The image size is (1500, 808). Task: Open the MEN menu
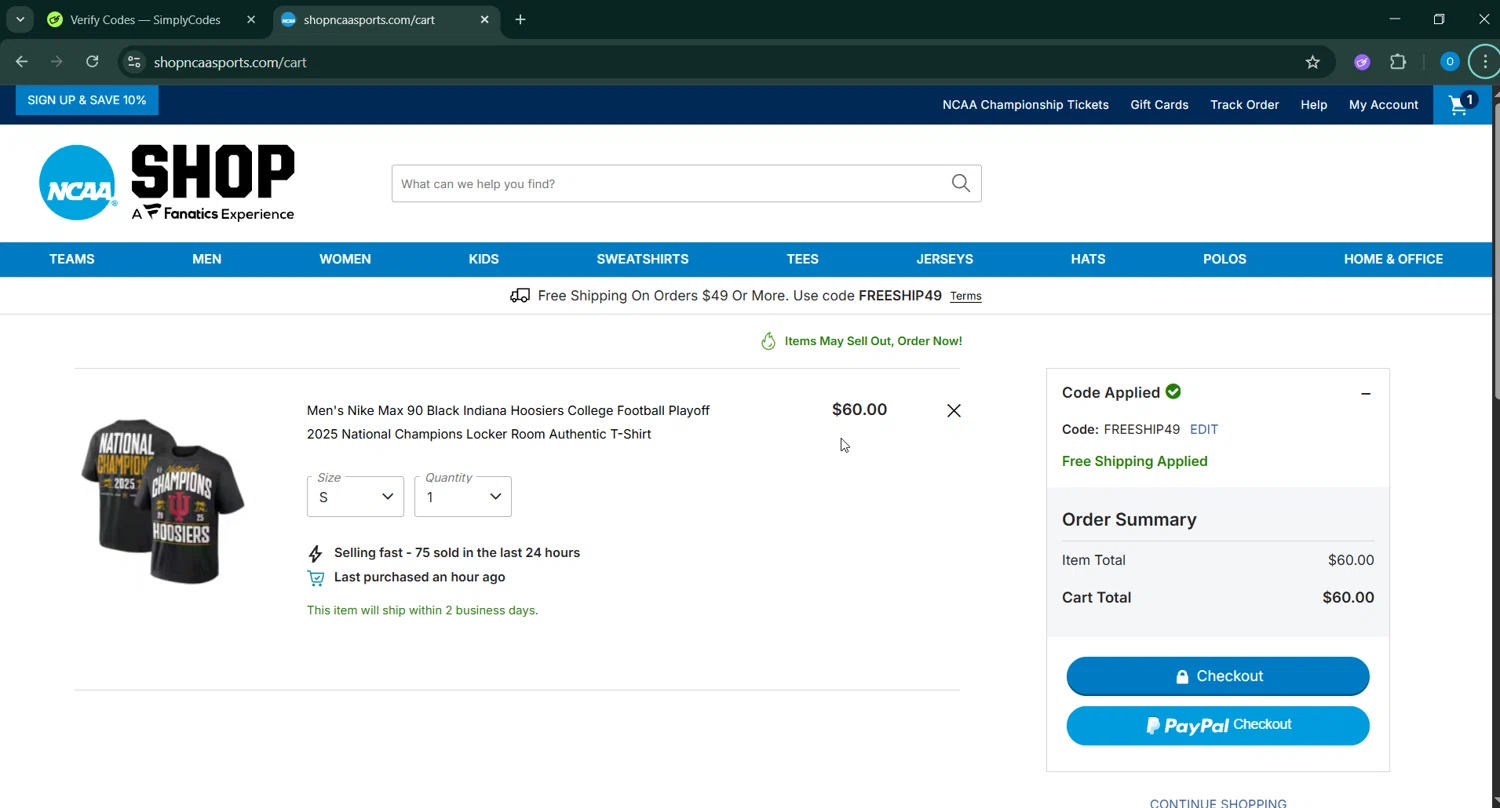click(x=207, y=259)
